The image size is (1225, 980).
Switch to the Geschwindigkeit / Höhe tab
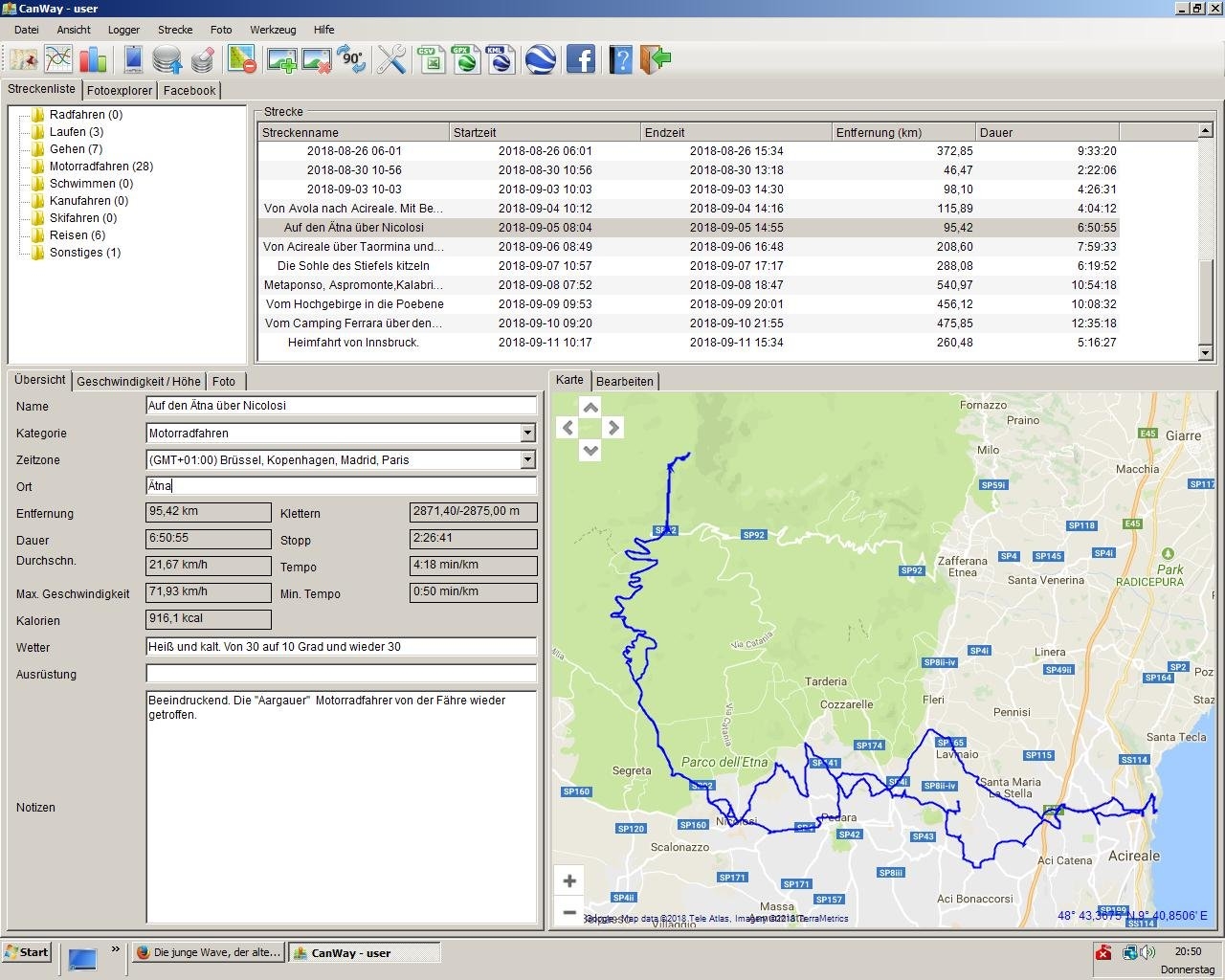click(x=139, y=382)
